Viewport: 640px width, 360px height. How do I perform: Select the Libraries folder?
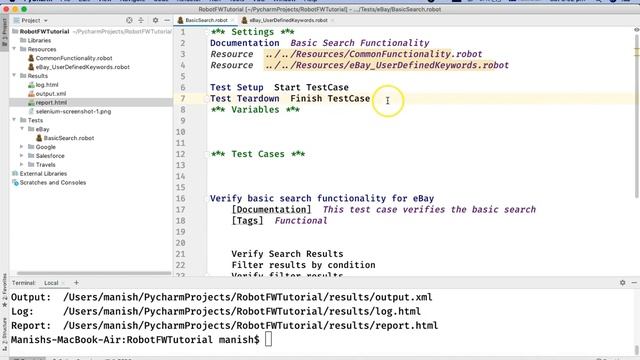[x=39, y=40]
